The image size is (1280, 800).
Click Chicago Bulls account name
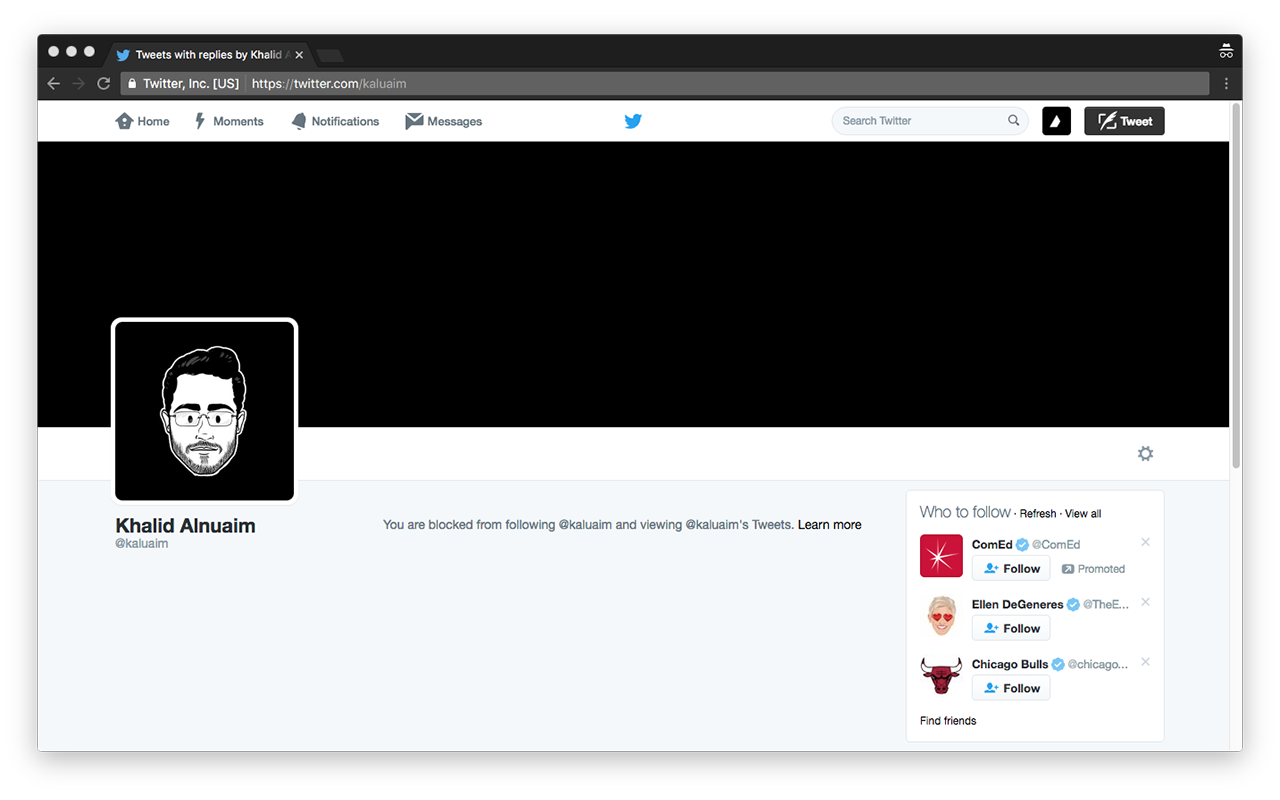tap(1010, 665)
